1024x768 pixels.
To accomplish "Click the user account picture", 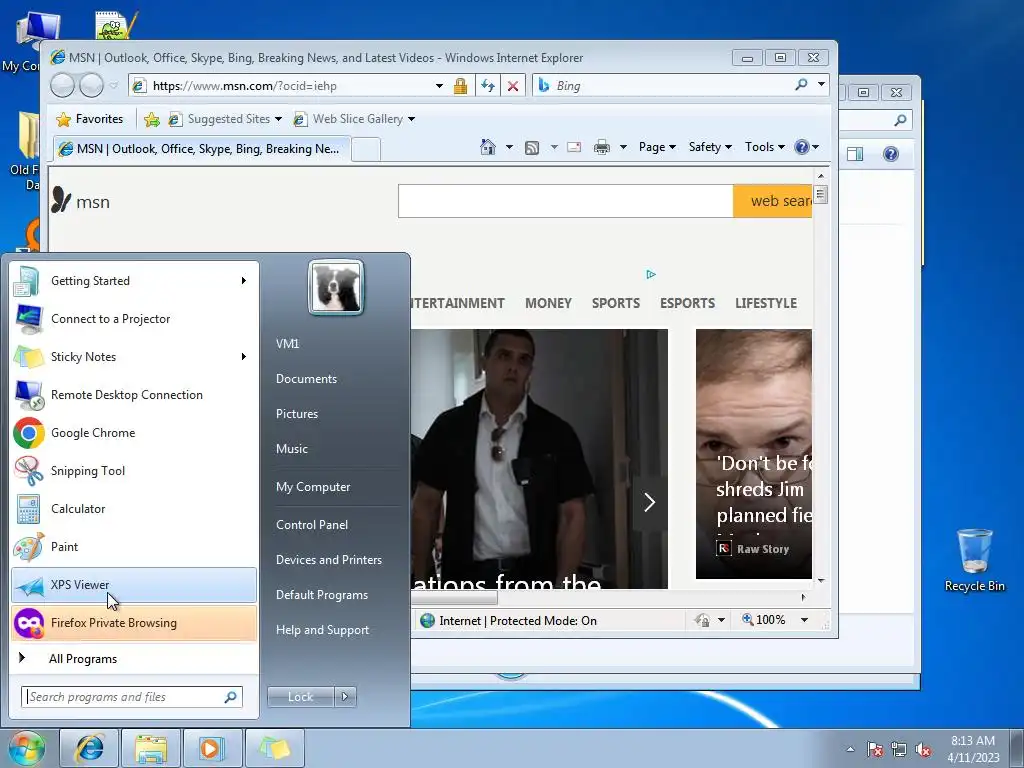I will 336,287.
